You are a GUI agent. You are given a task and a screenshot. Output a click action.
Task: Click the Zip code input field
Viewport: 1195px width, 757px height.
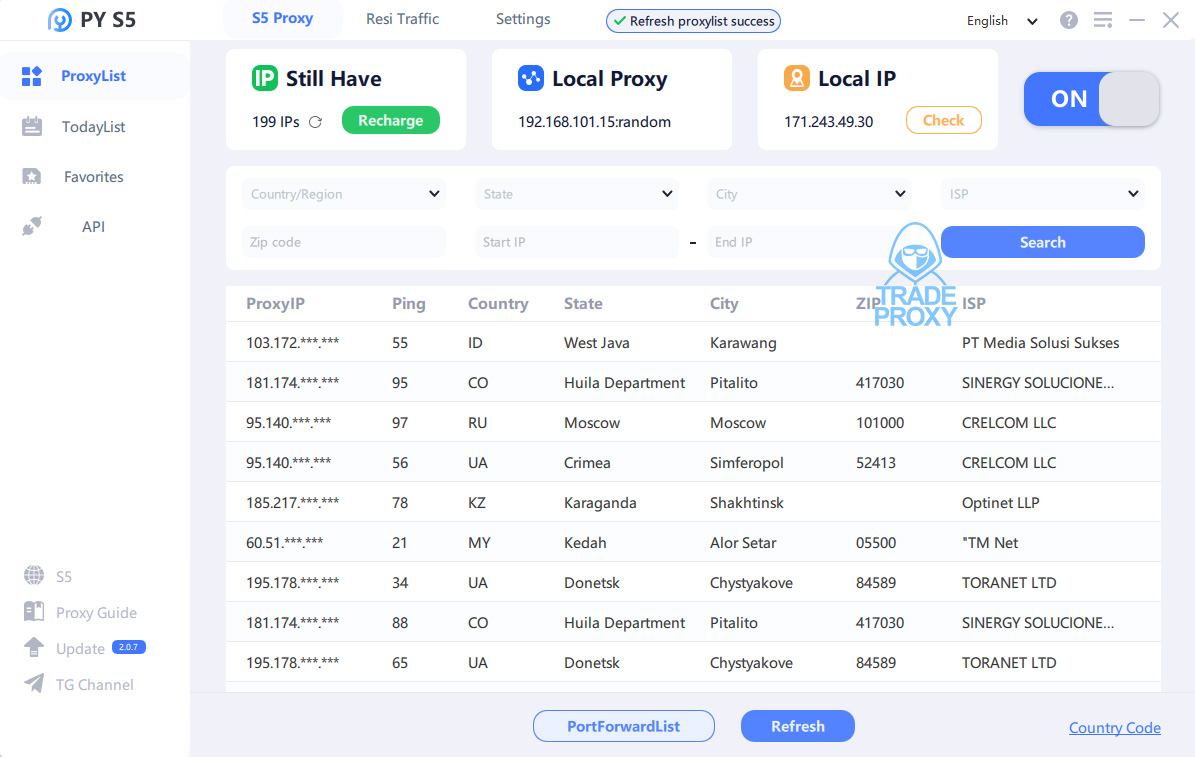tap(344, 242)
